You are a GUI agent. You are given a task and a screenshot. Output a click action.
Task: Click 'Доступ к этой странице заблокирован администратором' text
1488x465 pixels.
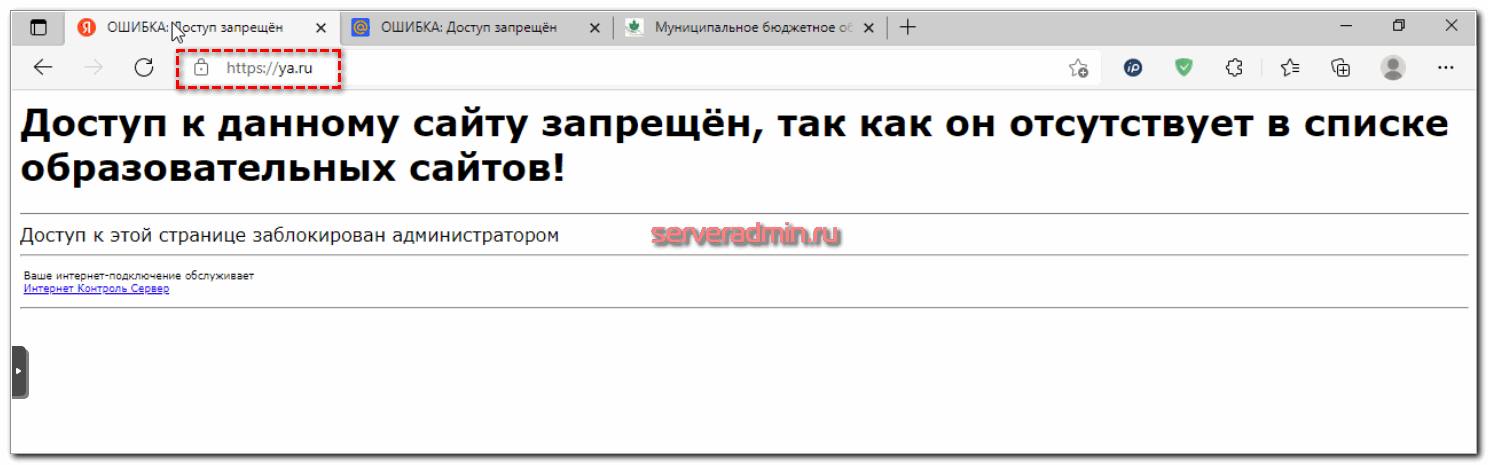(289, 235)
